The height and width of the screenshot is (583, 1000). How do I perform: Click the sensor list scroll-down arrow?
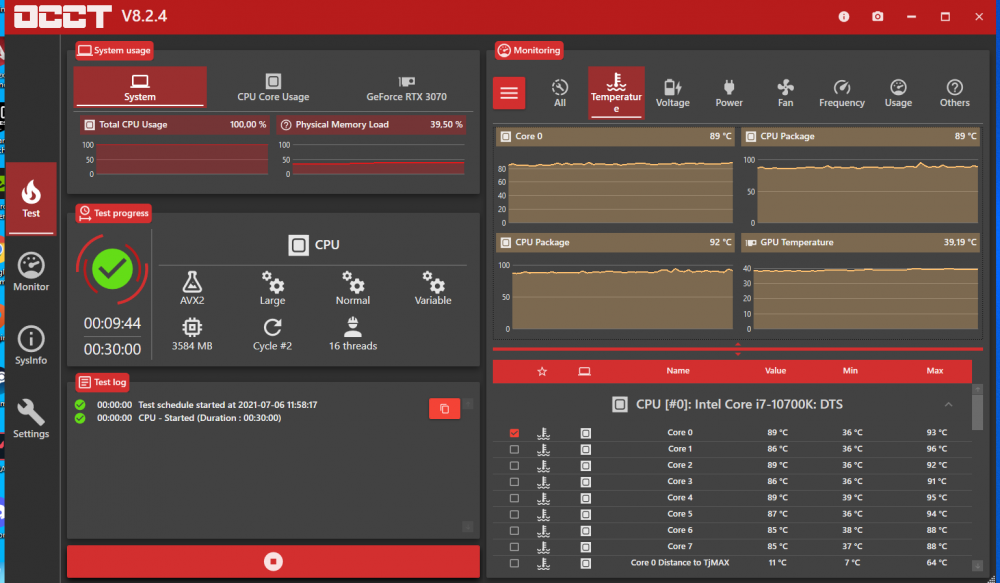[977, 565]
